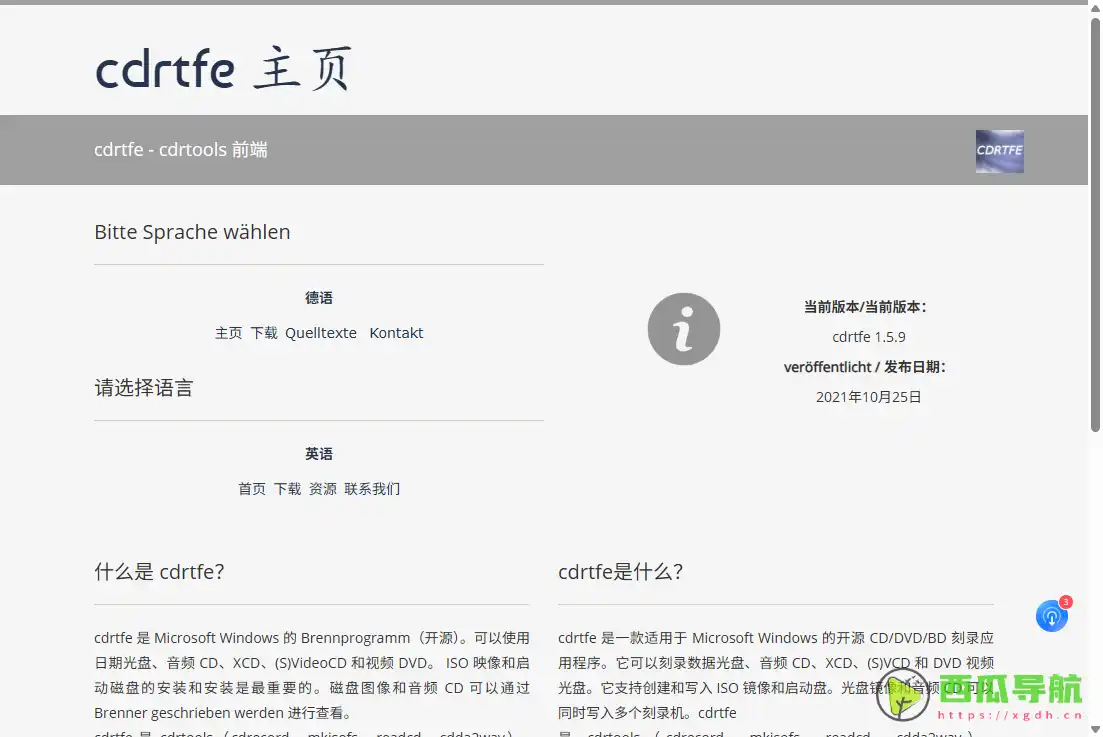Screen dimensions: 1103x737
Task: Click the 2021年10月25日 release date
Action: (869, 397)
